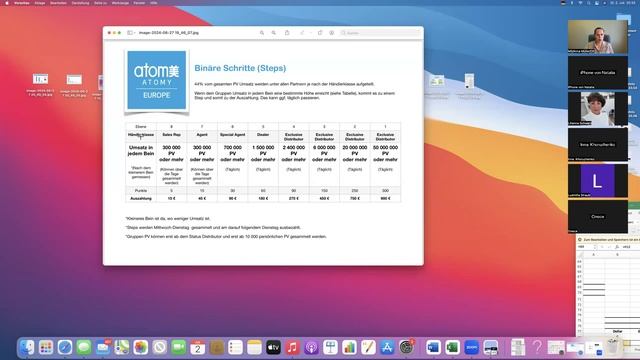This screenshot has width=640, height=360.
Task: Open Messages from the dock
Action: [x=84, y=347]
